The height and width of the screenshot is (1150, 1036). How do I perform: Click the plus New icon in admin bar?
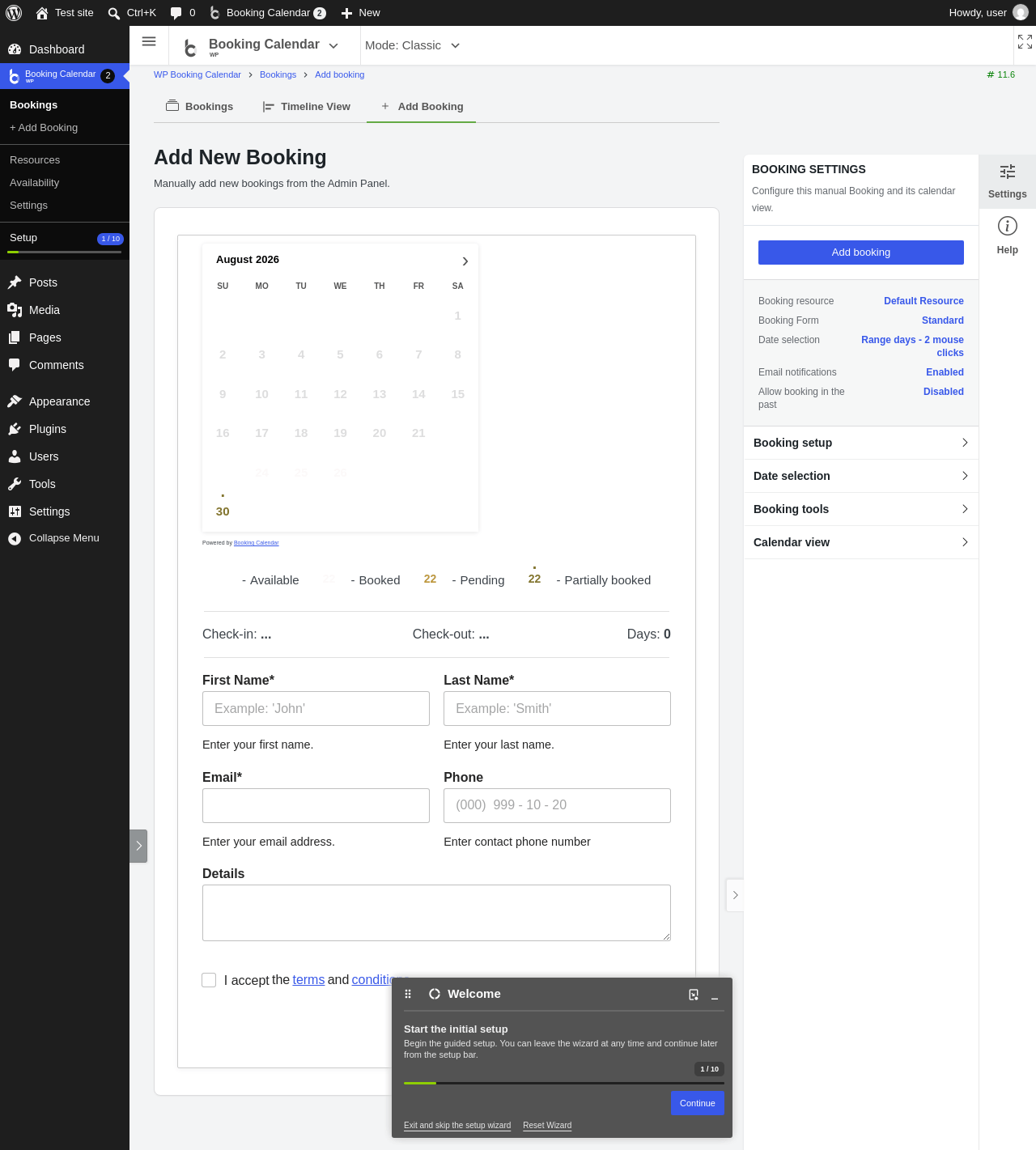coord(346,13)
